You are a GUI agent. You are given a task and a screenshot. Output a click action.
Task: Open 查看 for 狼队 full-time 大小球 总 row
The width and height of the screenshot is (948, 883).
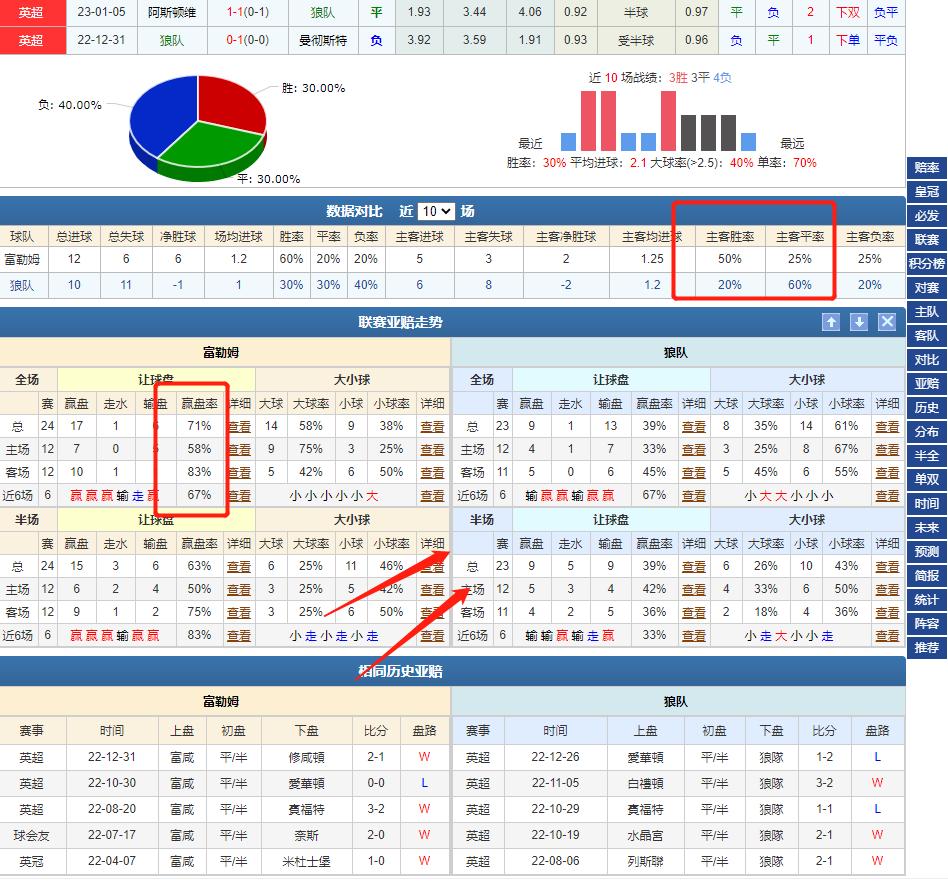click(x=887, y=426)
